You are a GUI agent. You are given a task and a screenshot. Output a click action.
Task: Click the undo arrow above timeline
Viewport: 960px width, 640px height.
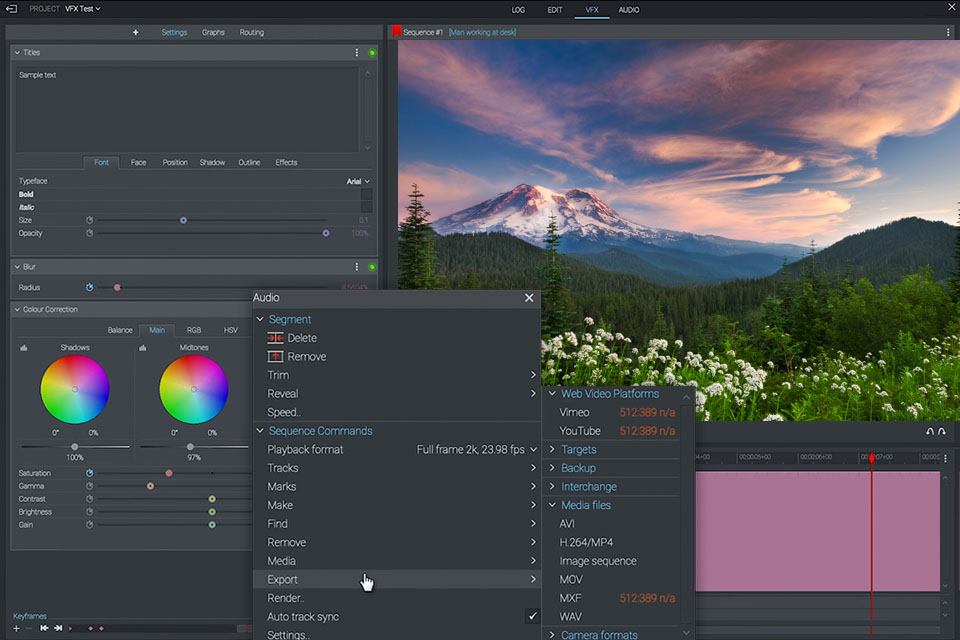[x=930, y=432]
